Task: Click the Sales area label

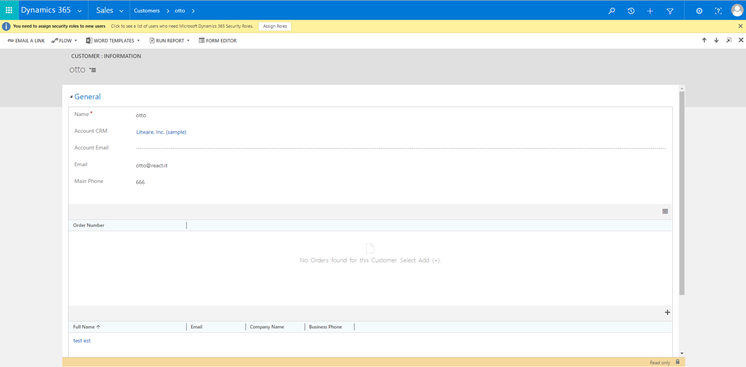Action: (105, 10)
